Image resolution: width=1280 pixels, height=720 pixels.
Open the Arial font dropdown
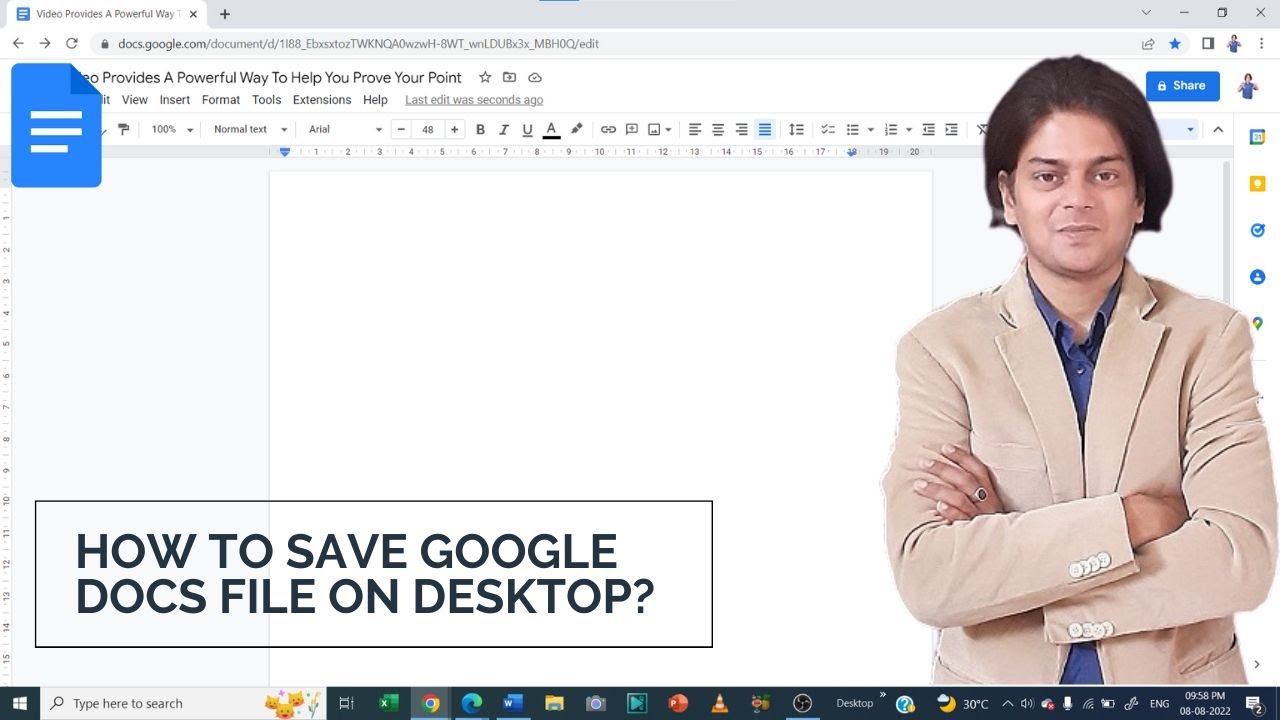point(345,129)
